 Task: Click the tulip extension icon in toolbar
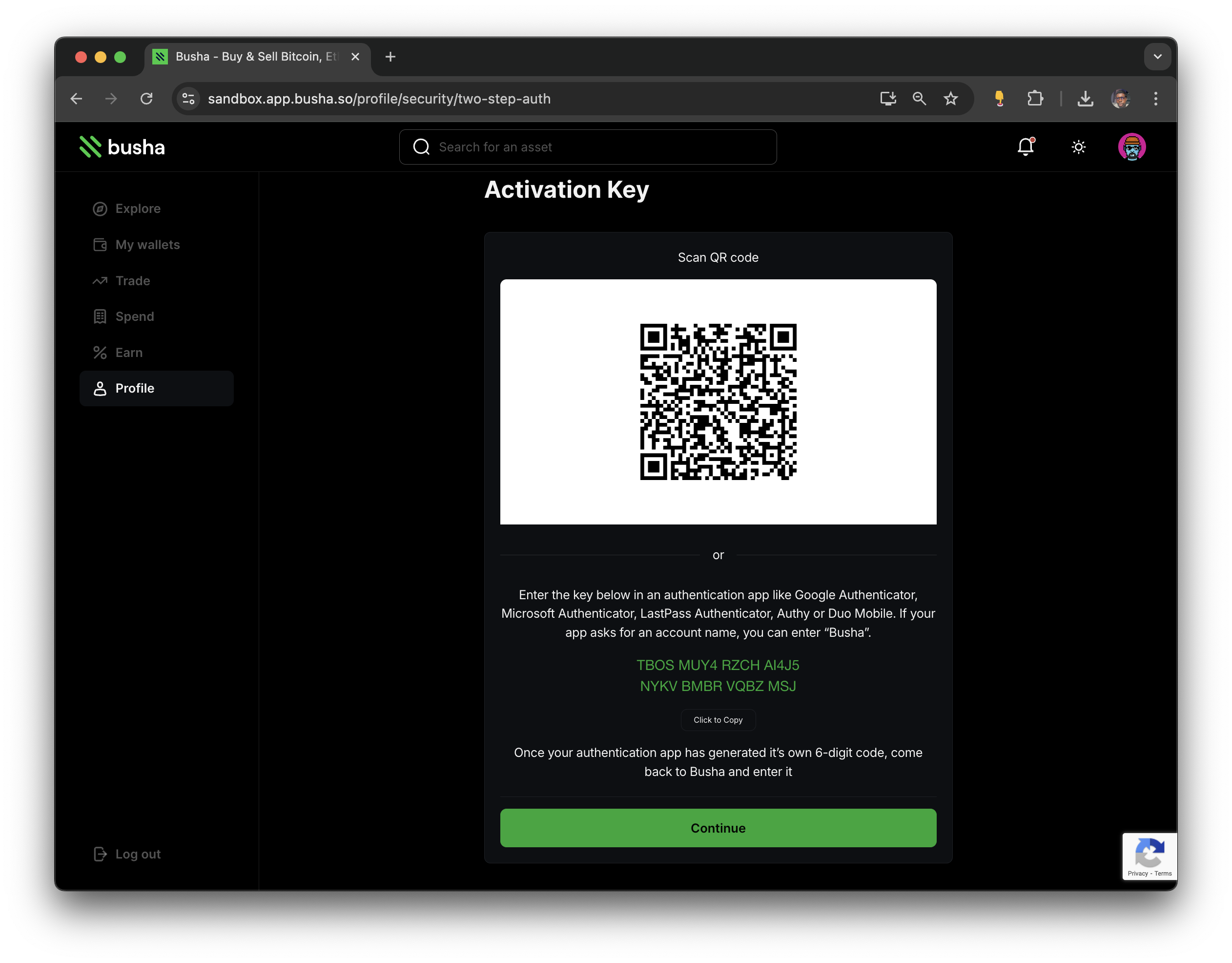tap(999, 98)
